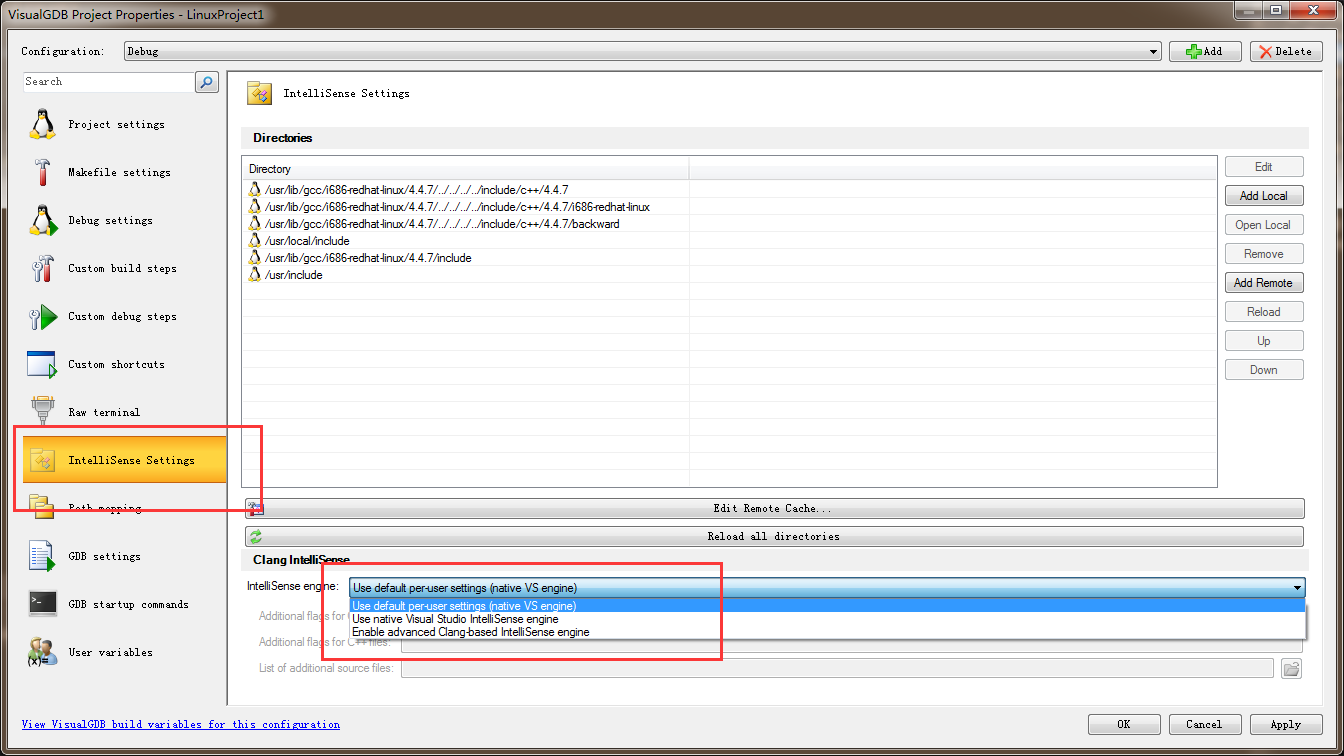Click the search magnifier button
This screenshot has height=756, width=1344.
tap(207, 82)
